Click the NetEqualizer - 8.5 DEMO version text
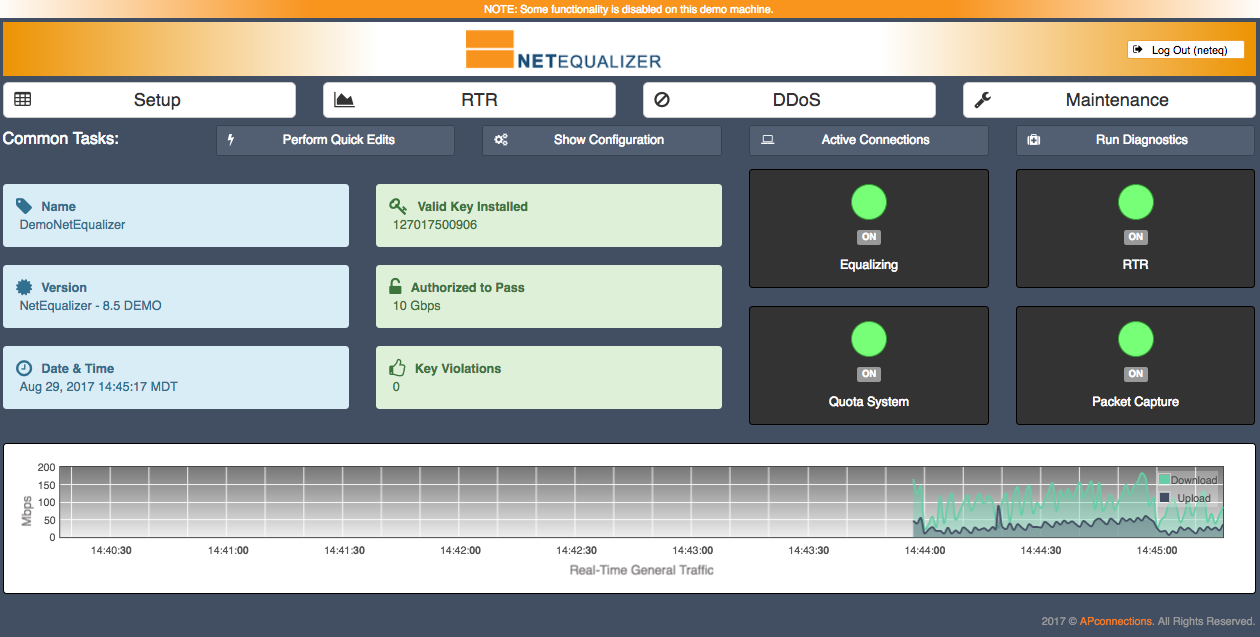The width and height of the screenshot is (1260, 637). click(91, 306)
